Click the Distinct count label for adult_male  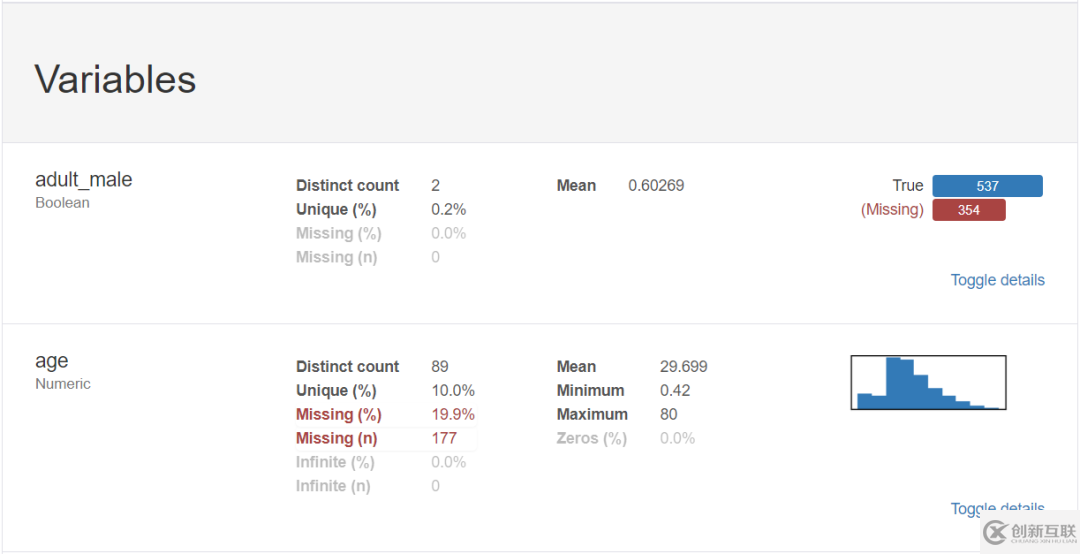(347, 186)
